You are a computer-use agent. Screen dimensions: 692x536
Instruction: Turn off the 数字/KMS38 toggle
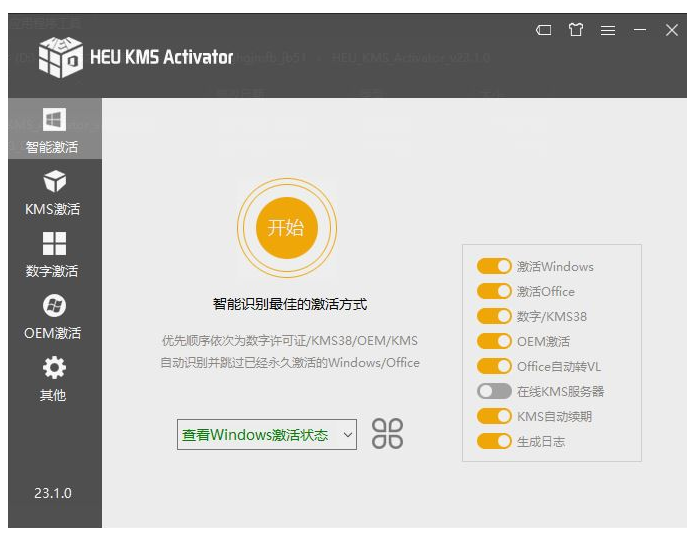tap(494, 317)
